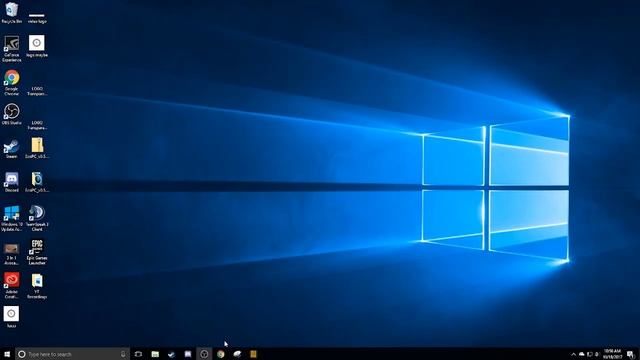This screenshot has height=360, width=640.
Task: Select the YT Recordings folder icon
Action: [37, 286]
